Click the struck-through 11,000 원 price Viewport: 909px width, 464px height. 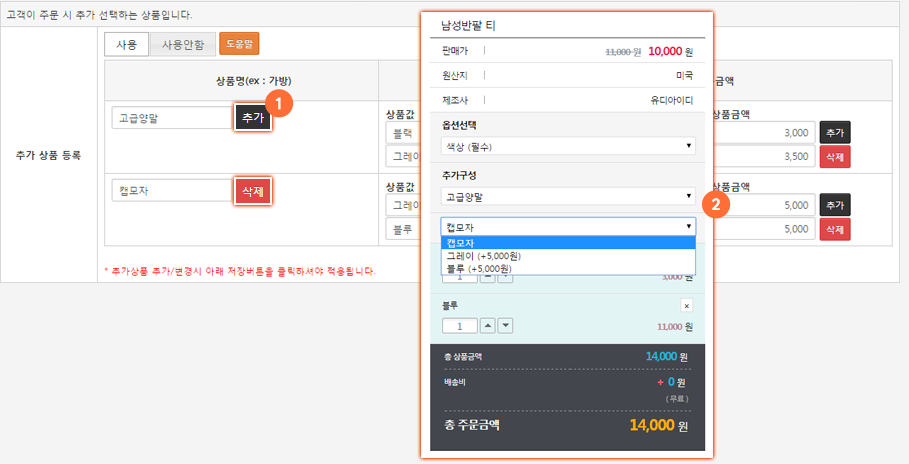pyautogui.click(x=623, y=52)
